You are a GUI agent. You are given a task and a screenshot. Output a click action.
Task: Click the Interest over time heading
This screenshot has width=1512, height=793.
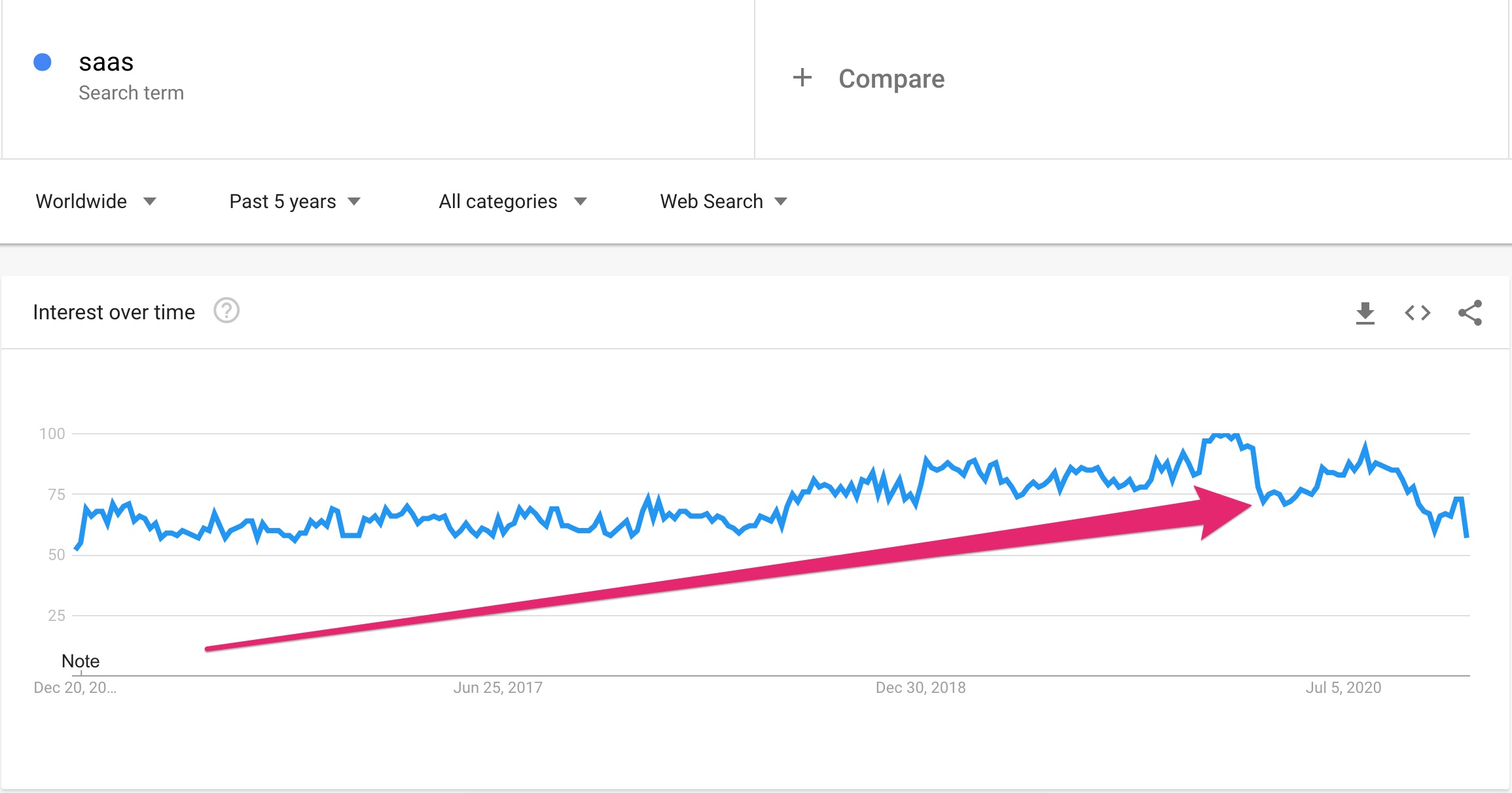coord(114,312)
